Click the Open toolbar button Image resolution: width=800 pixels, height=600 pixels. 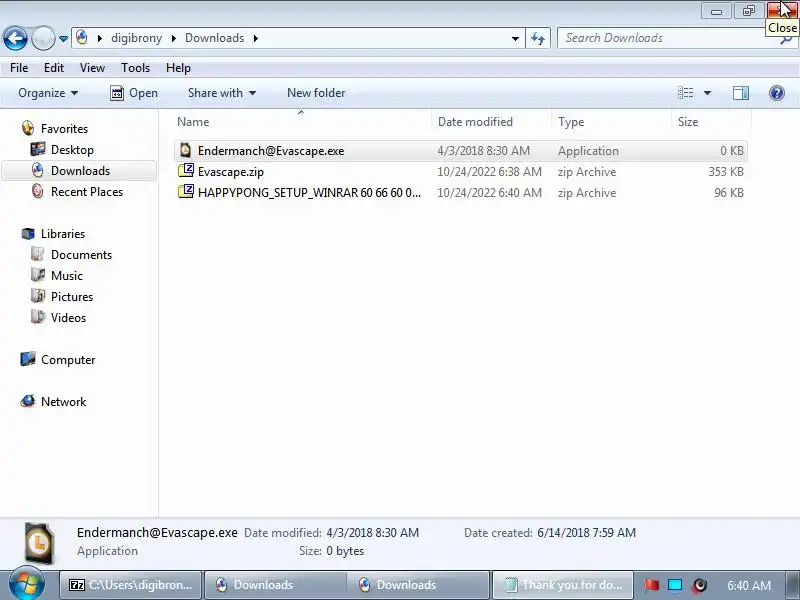point(134,93)
